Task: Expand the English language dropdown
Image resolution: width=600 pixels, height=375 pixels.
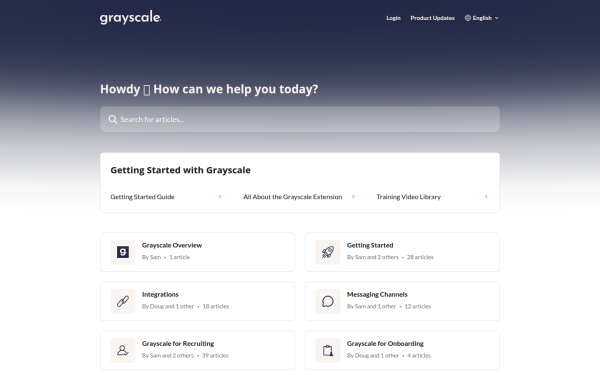Action: [482, 18]
